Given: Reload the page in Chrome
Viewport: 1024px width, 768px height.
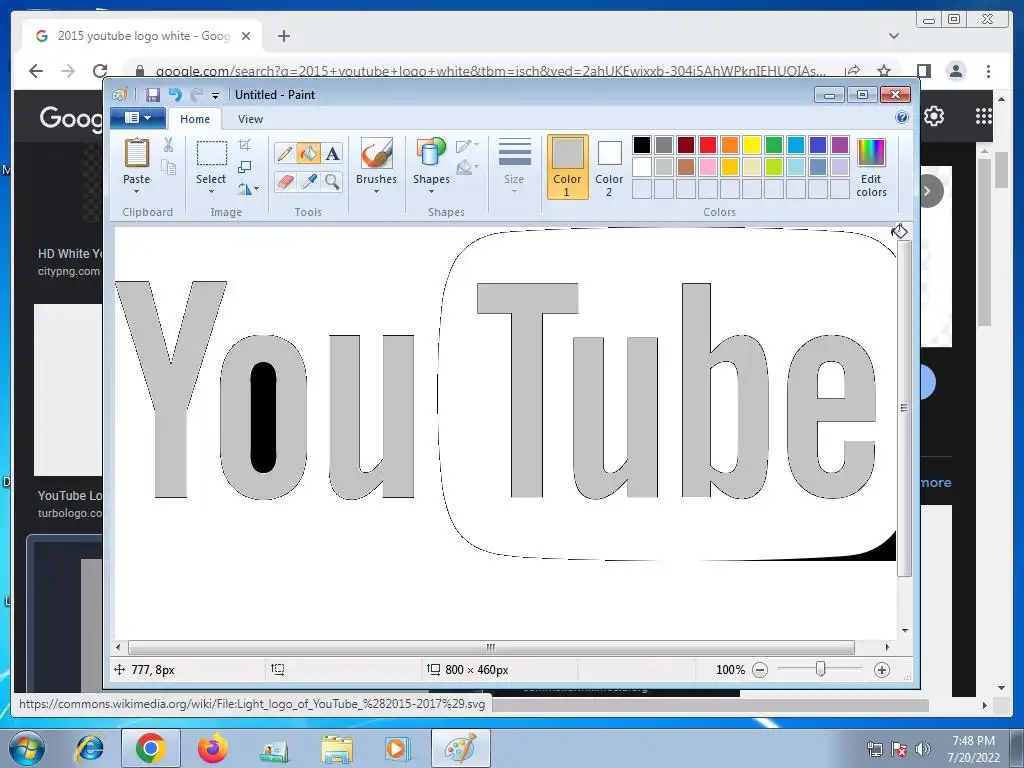Looking at the screenshot, I should point(100,71).
